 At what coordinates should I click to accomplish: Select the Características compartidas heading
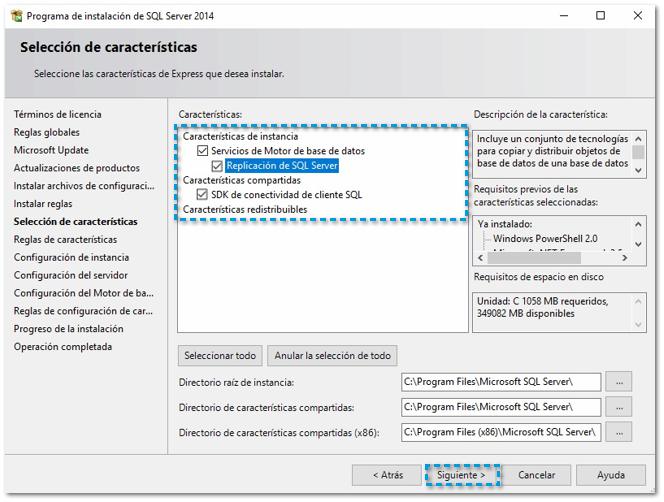(x=241, y=180)
